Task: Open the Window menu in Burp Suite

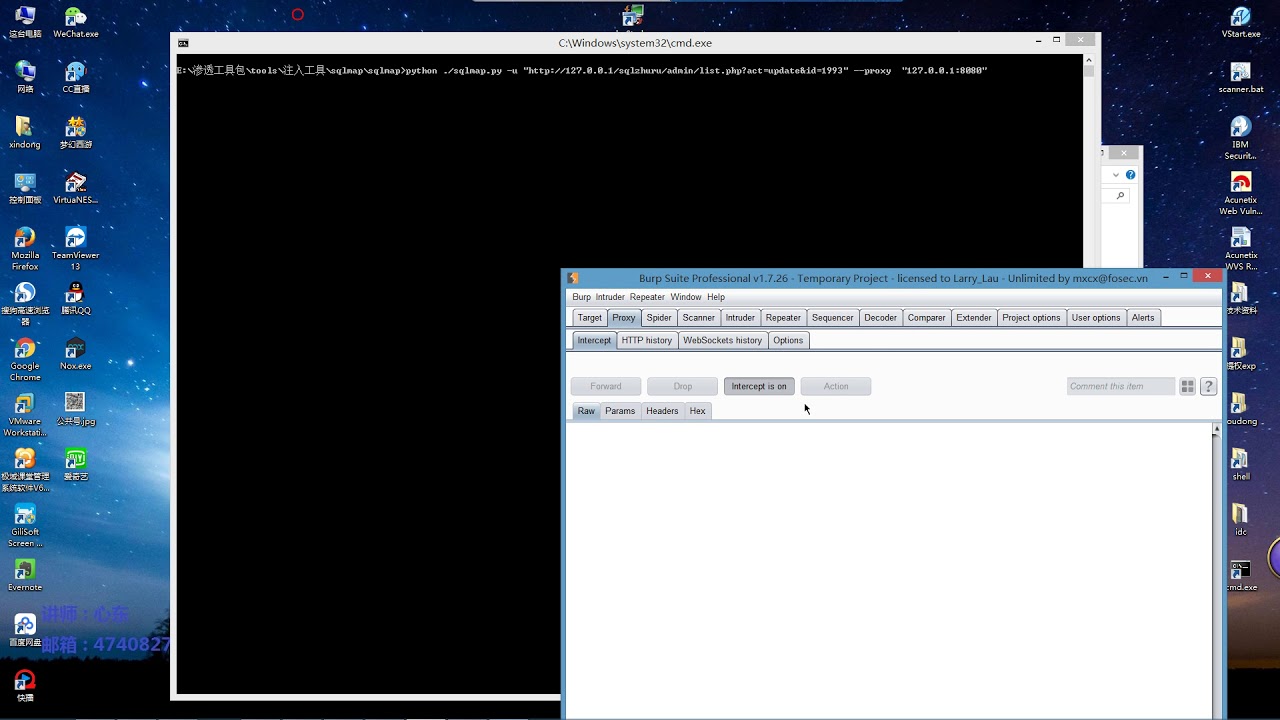Action: [x=685, y=297]
